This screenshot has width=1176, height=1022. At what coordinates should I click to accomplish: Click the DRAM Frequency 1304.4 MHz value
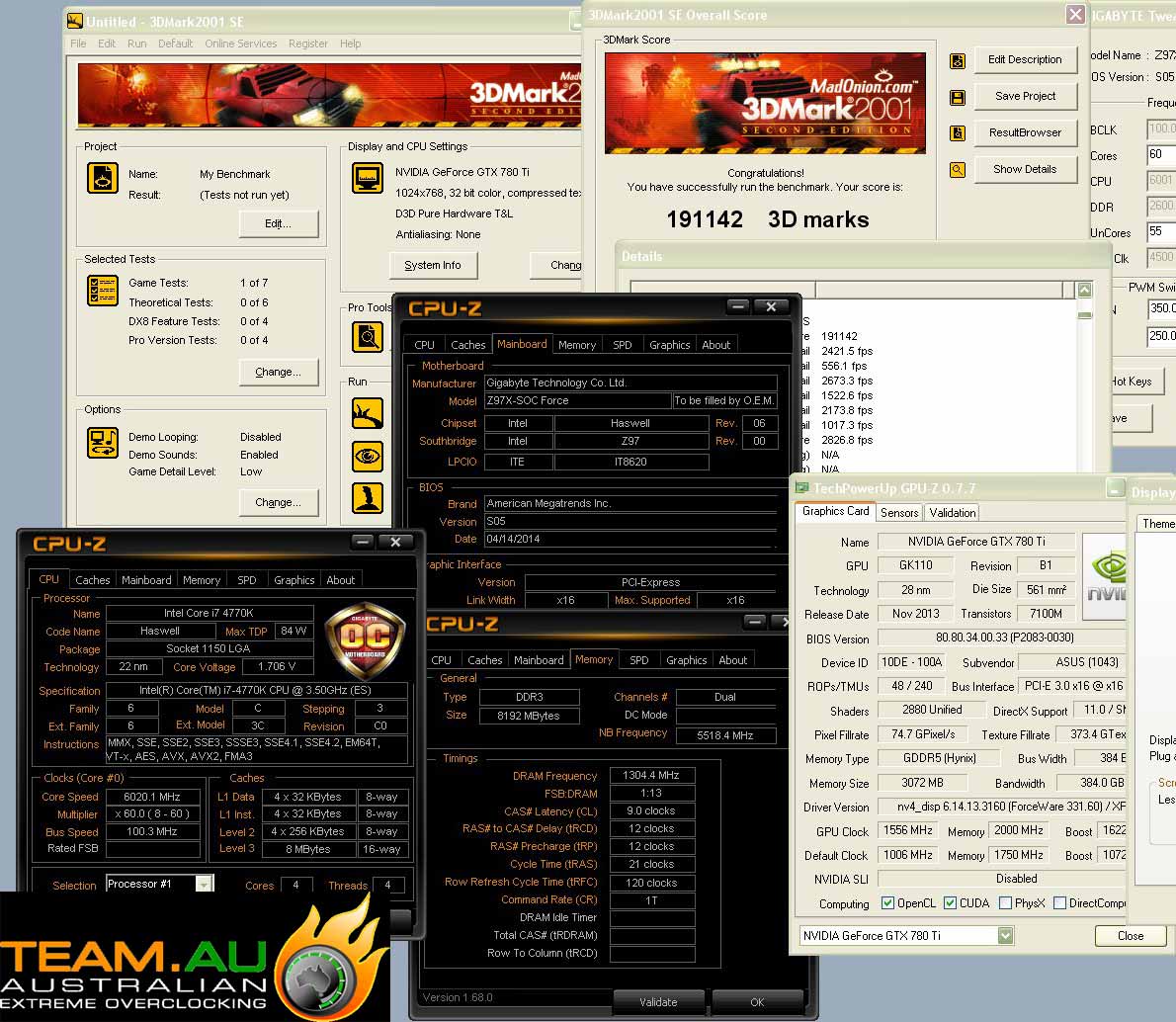pyautogui.click(x=652, y=775)
